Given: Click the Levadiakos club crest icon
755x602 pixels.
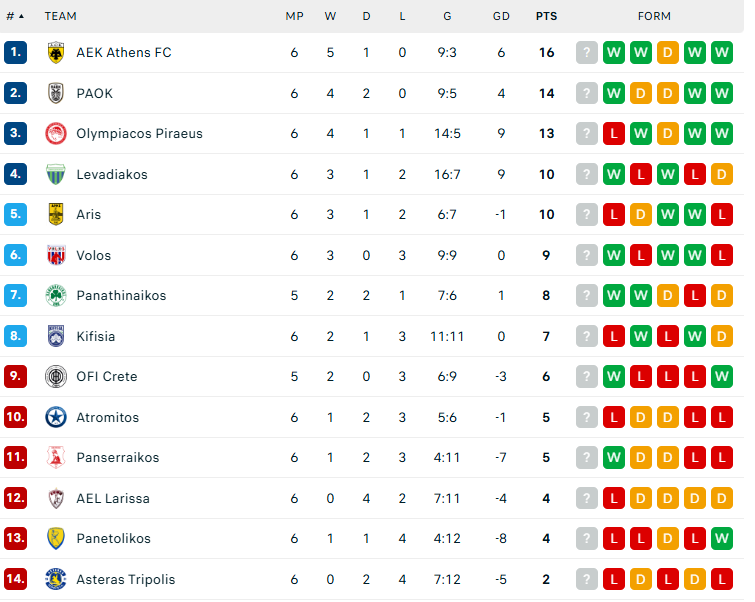Looking at the screenshot, I should 56,174.
